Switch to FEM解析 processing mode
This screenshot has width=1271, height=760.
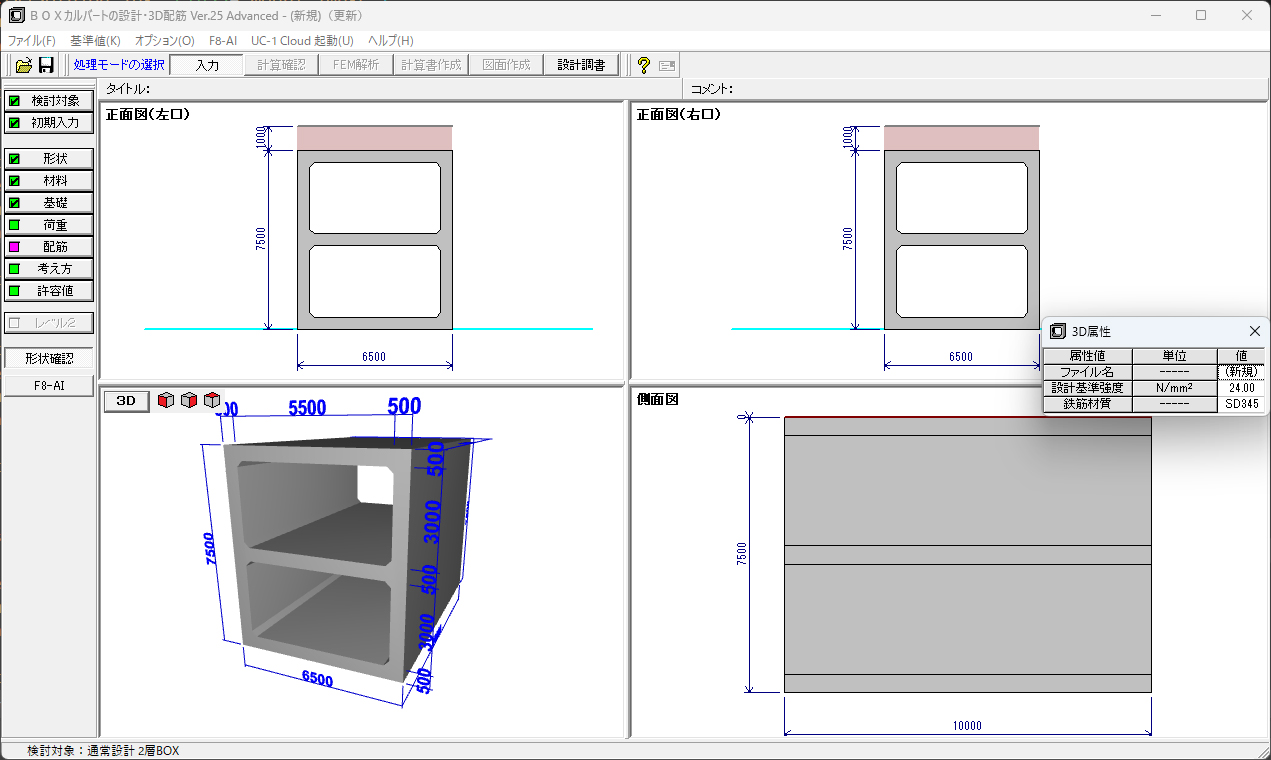pyautogui.click(x=355, y=65)
